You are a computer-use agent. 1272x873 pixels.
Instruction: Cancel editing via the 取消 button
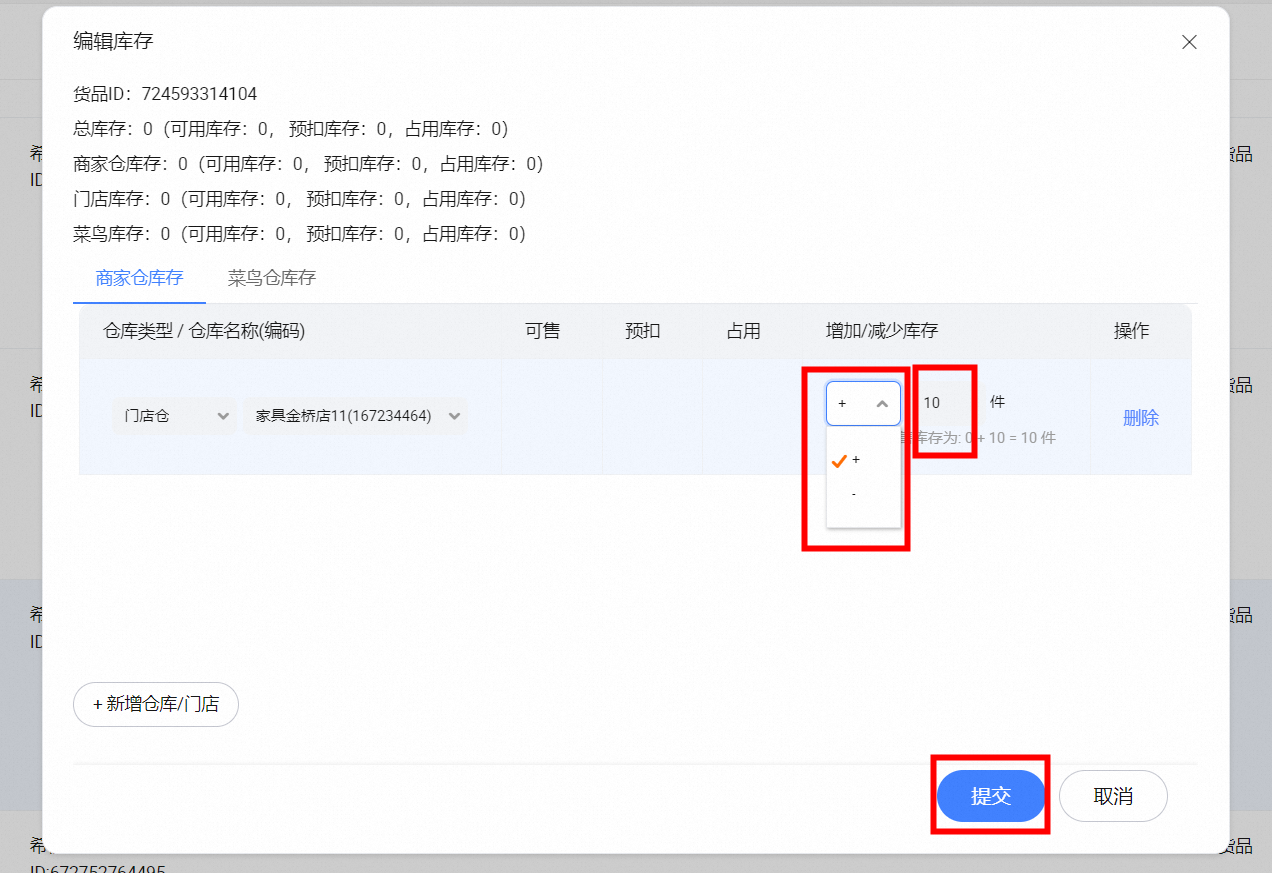click(1113, 796)
